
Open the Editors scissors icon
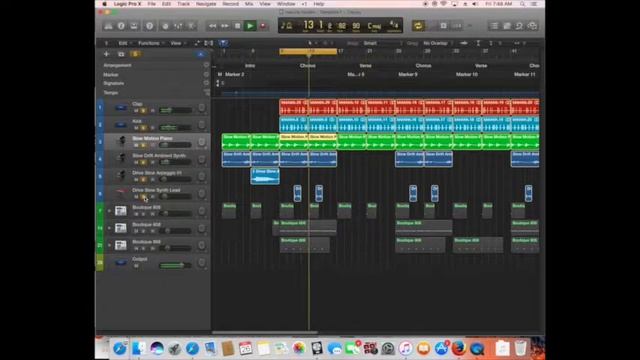pos(191,26)
